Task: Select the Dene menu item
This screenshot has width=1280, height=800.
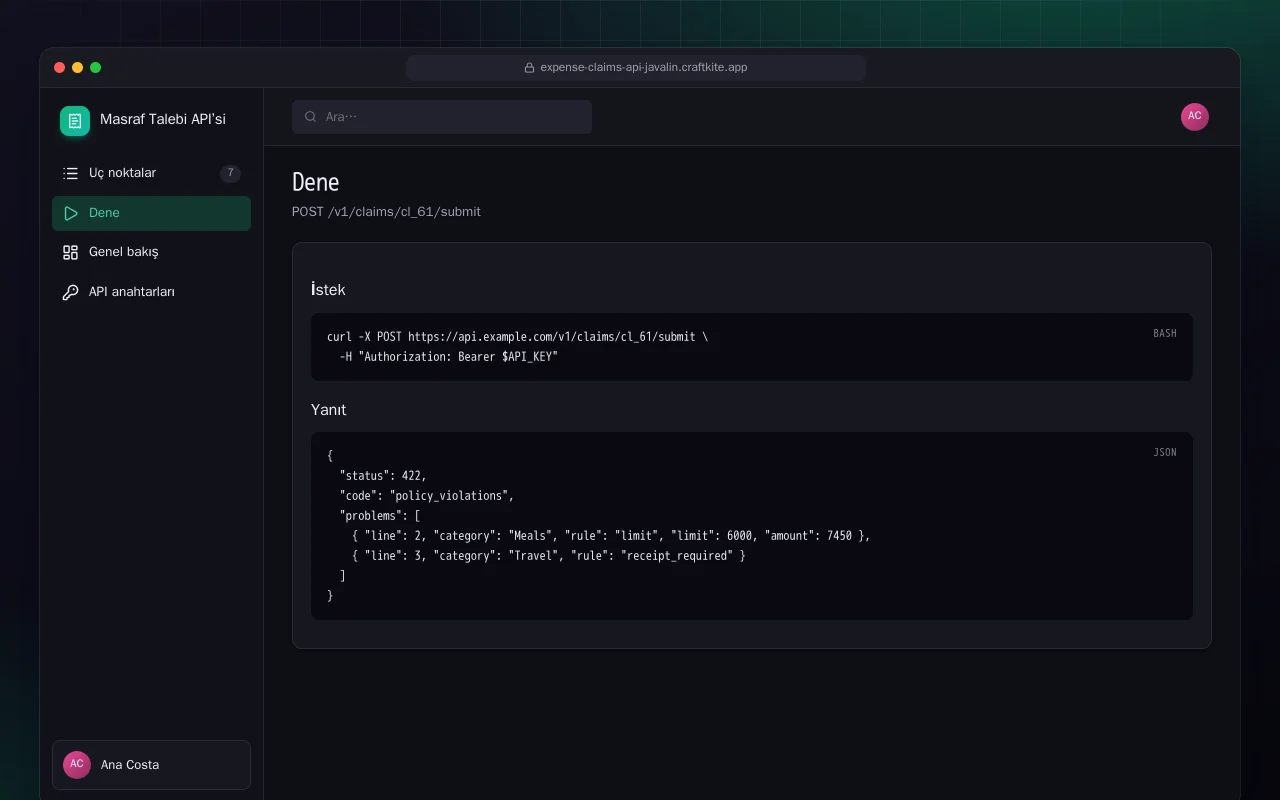Action: (x=151, y=213)
